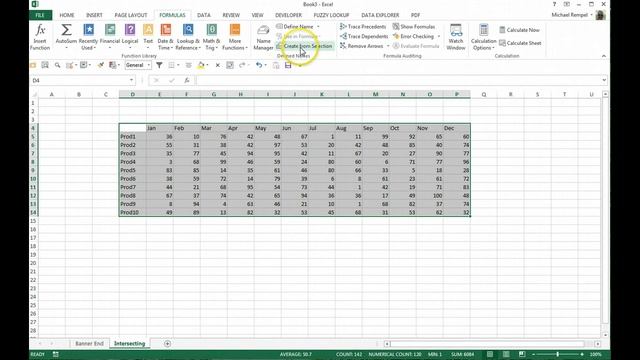640x360 pixels.
Task: Switch to Normal view in status bar
Action: (490, 354)
